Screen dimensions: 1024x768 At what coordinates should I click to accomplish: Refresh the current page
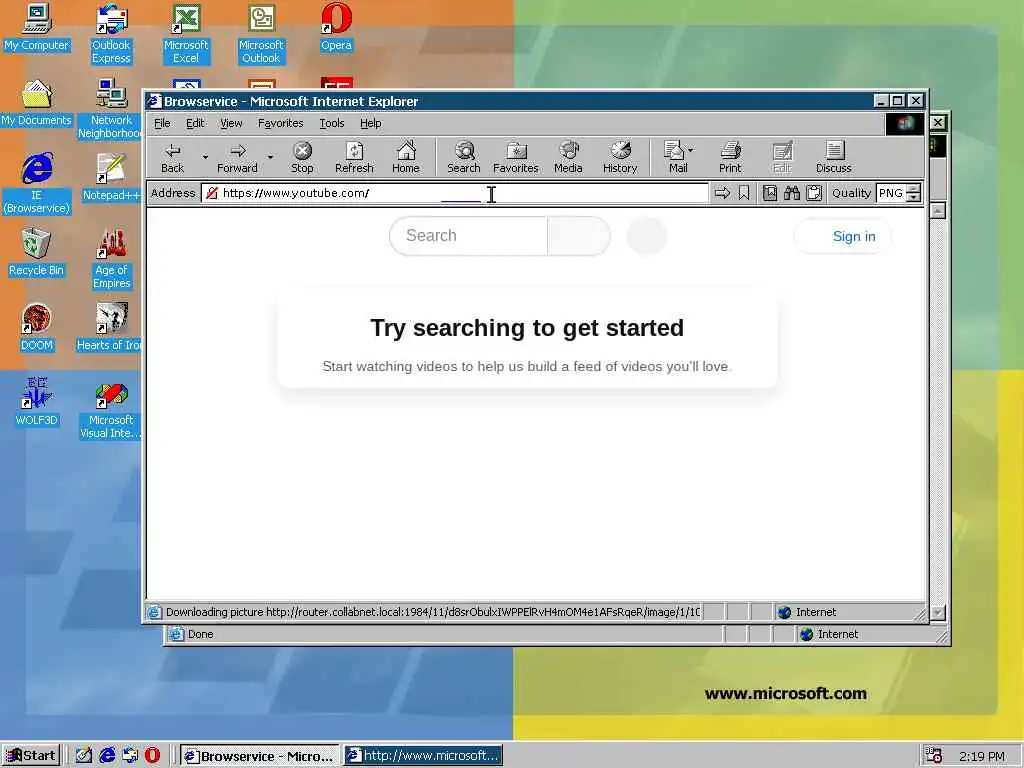point(354,158)
